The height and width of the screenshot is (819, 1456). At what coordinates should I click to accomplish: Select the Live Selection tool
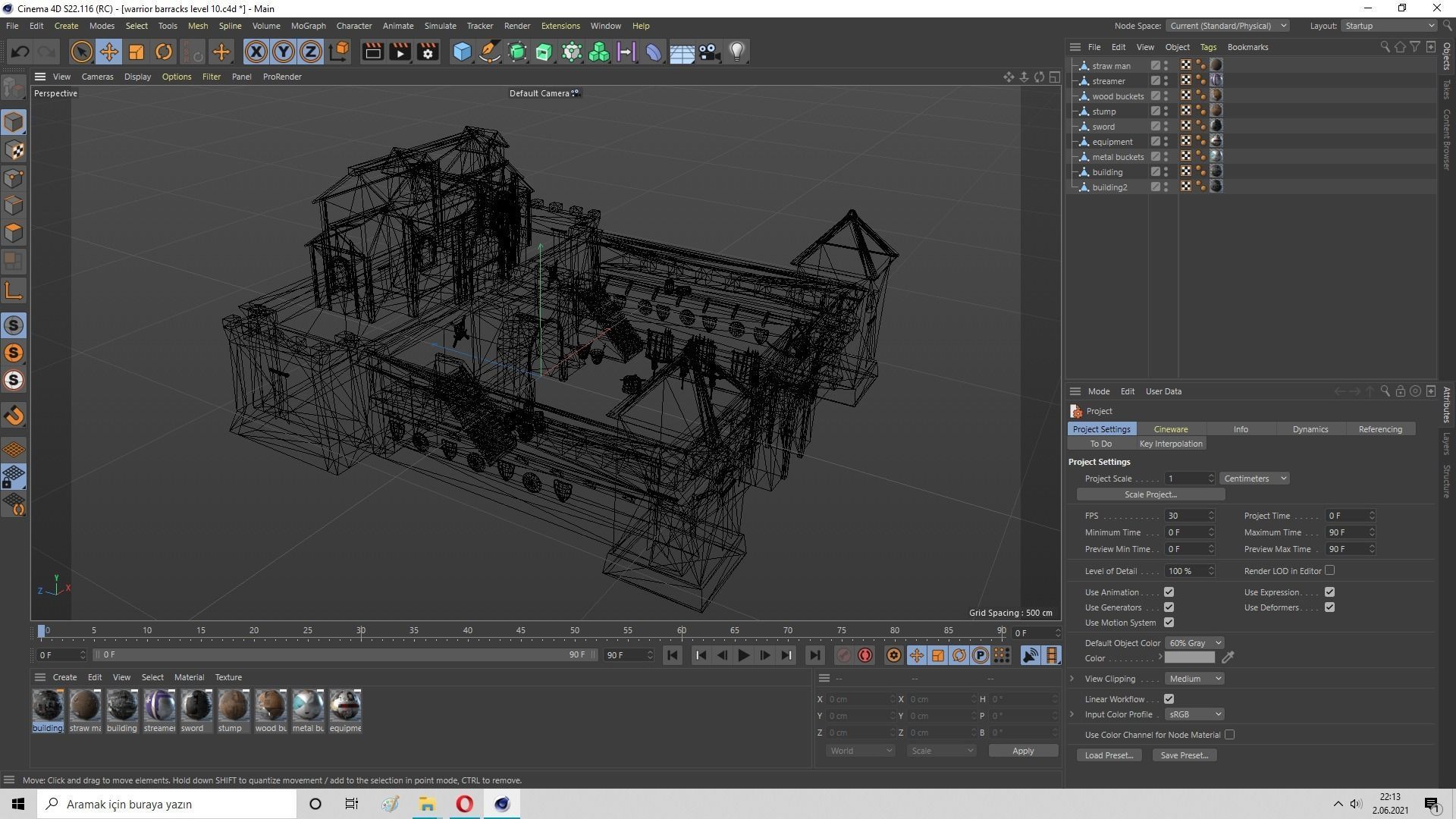81,52
